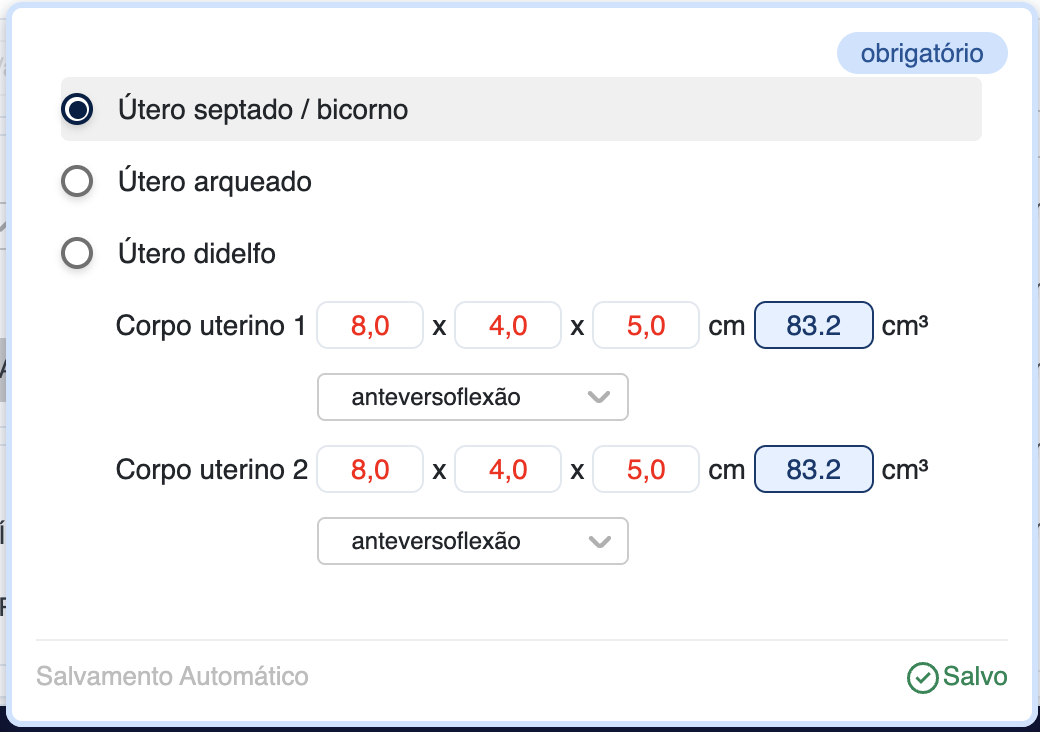This screenshot has width=1040, height=732.
Task: Click the third dimension field of Corpo uterino 1
Action: click(x=646, y=326)
